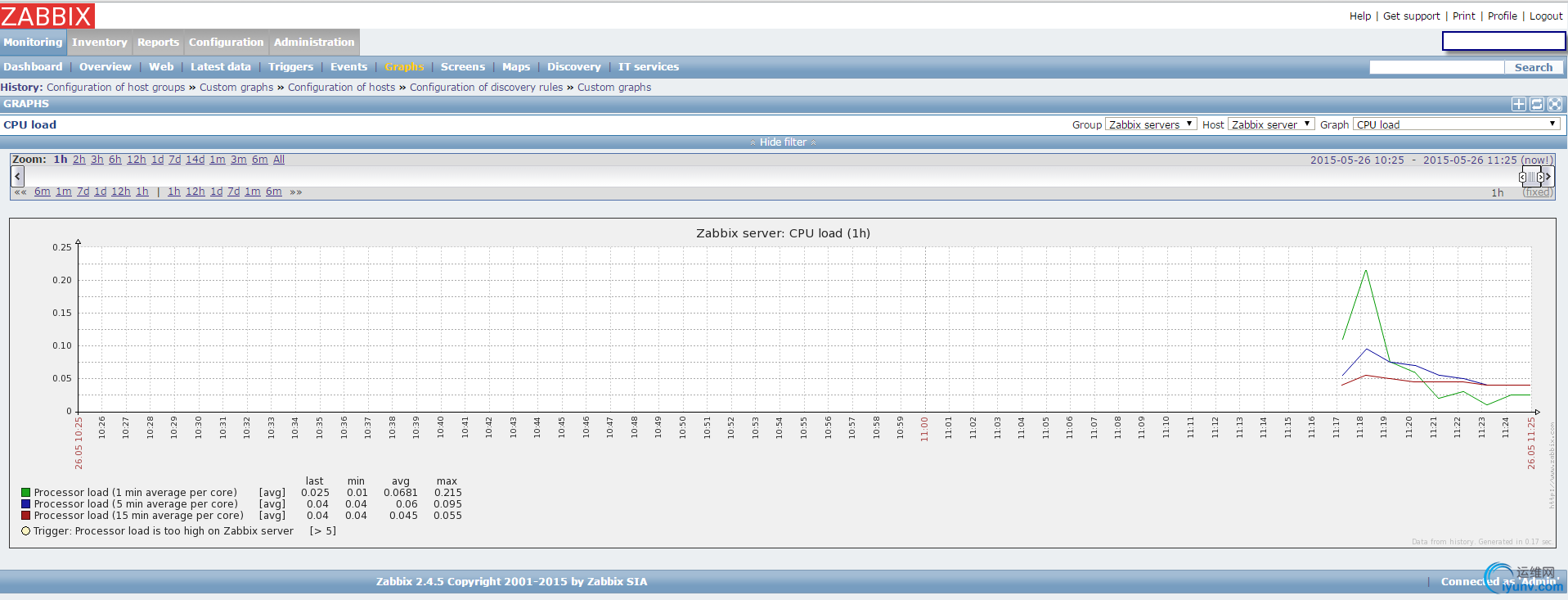The height and width of the screenshot is (600, 1568).
Task: Click red swatch for 15 min processor load
Action: [25, 516]
